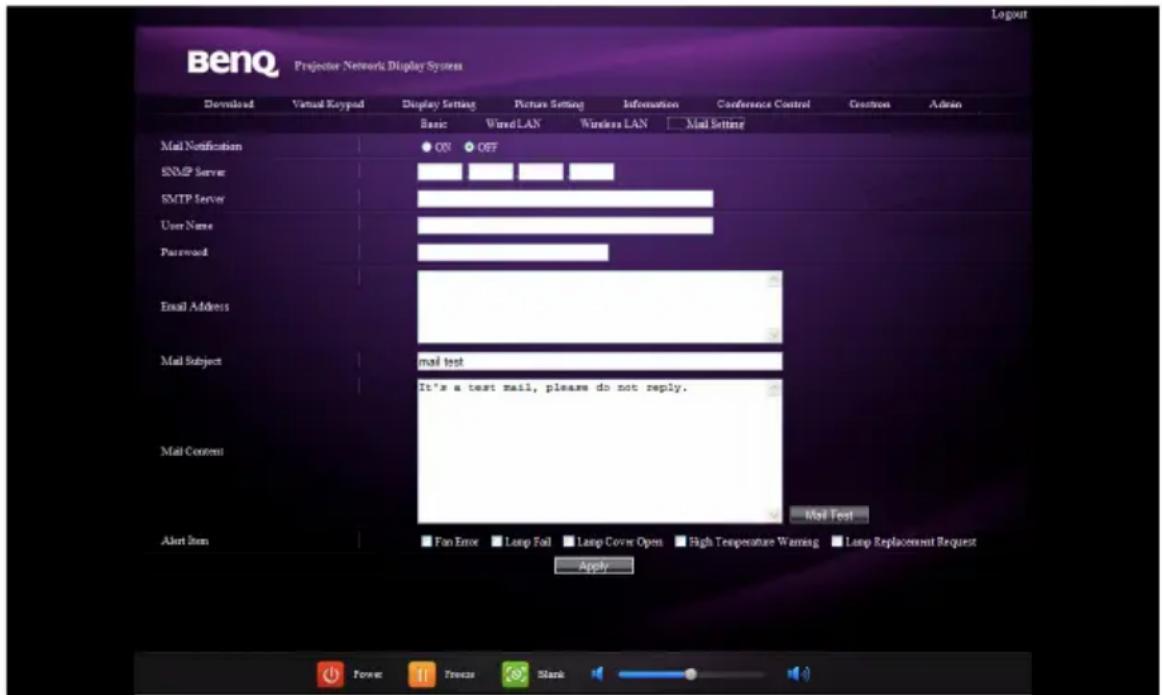Click the first SNMP Server octet field
Viewport: 1162px width, 695px height.
tap(439, 172)
